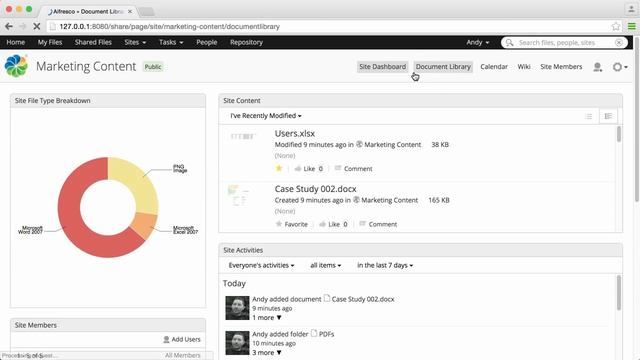
Task: Open I've Recently Modified filter dropdown
Action: [266, 116]
